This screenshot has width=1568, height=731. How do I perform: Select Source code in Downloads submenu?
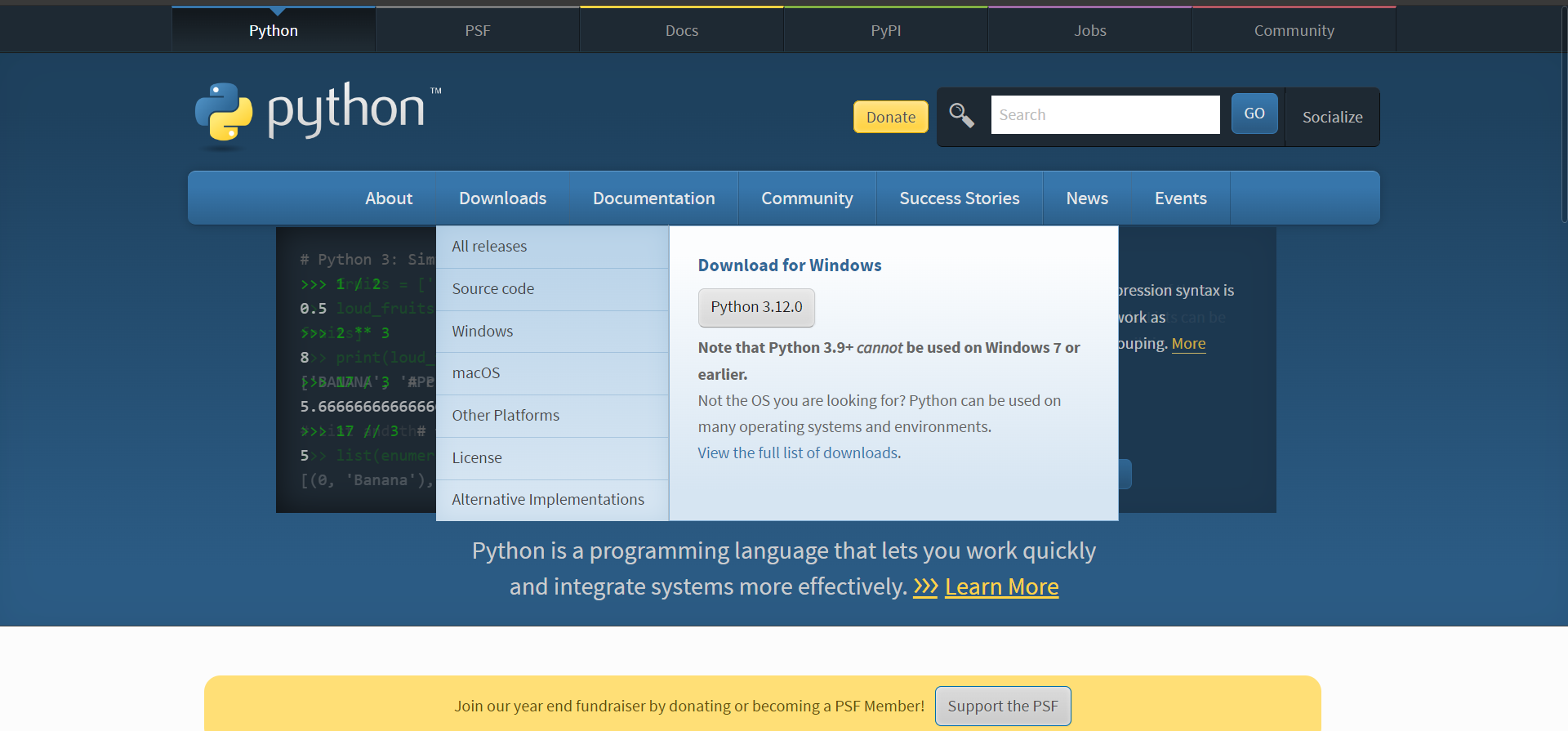click(x=552, y=289)
